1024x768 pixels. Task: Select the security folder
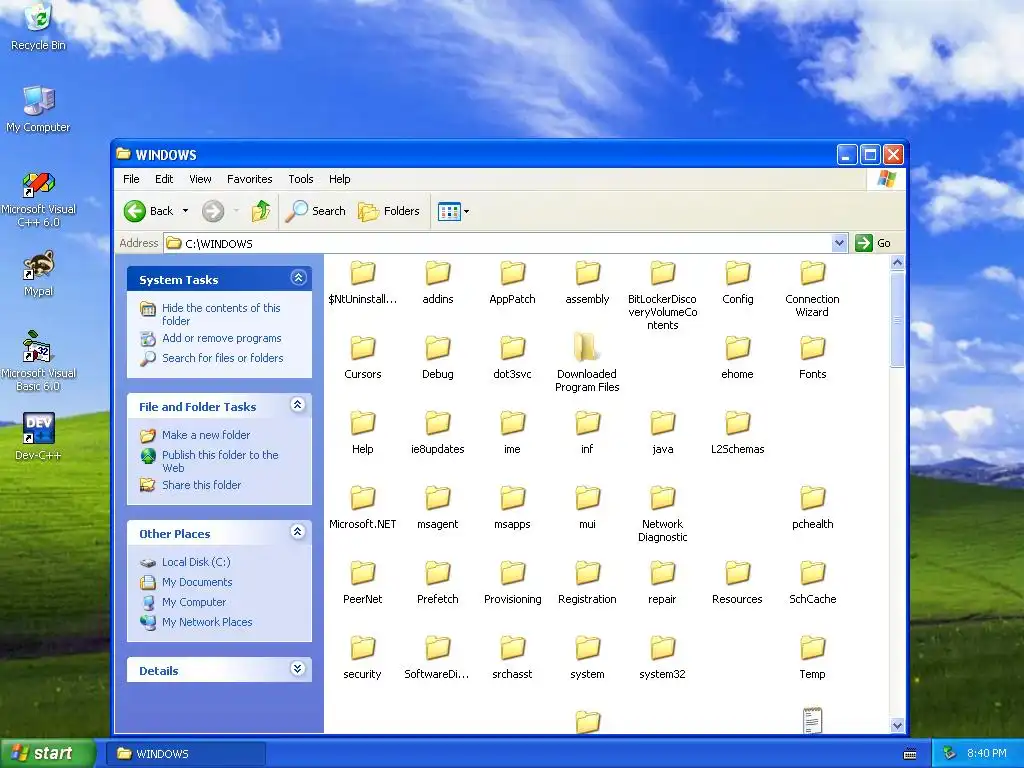[x=362, y=658]
